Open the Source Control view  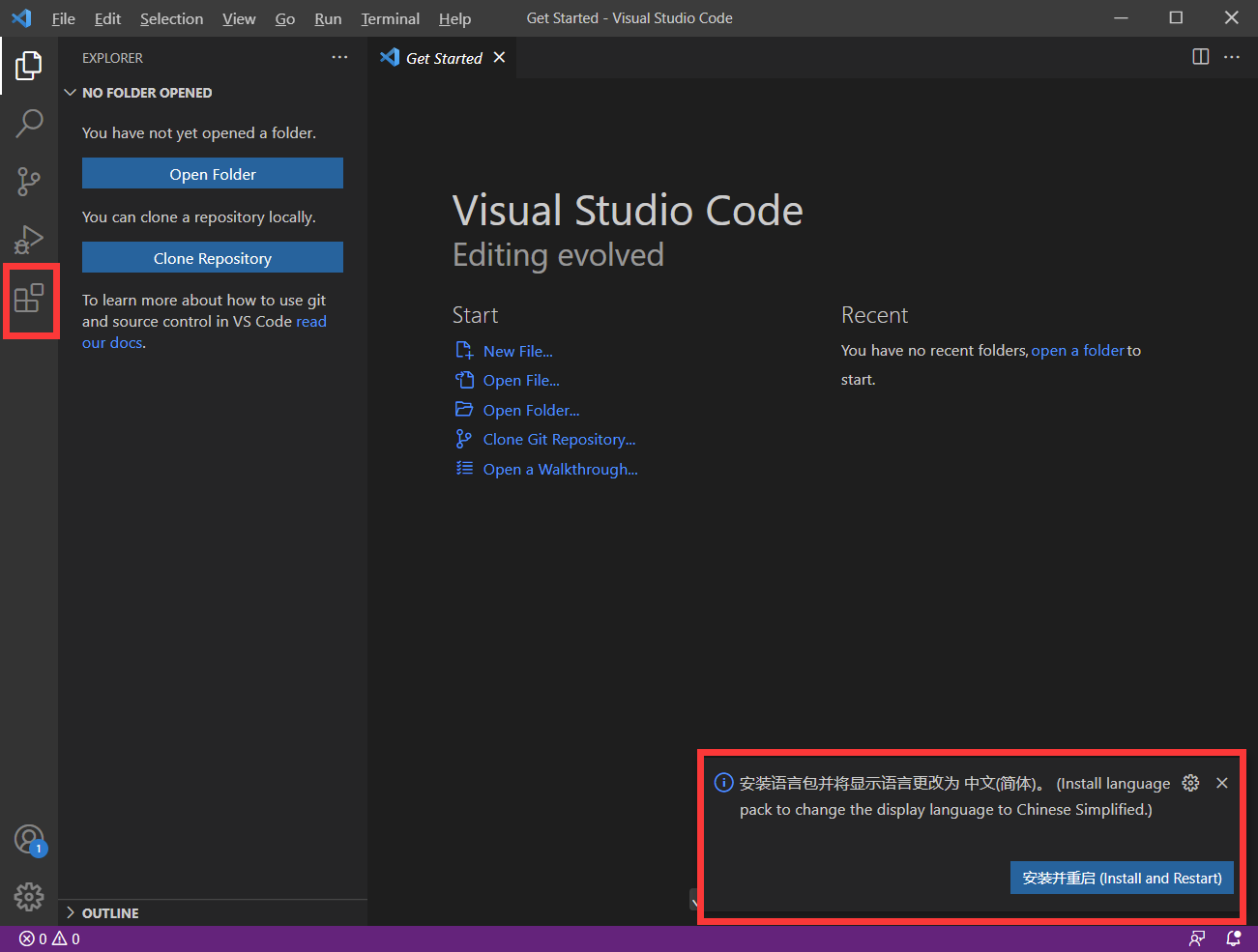pos(29,181)
